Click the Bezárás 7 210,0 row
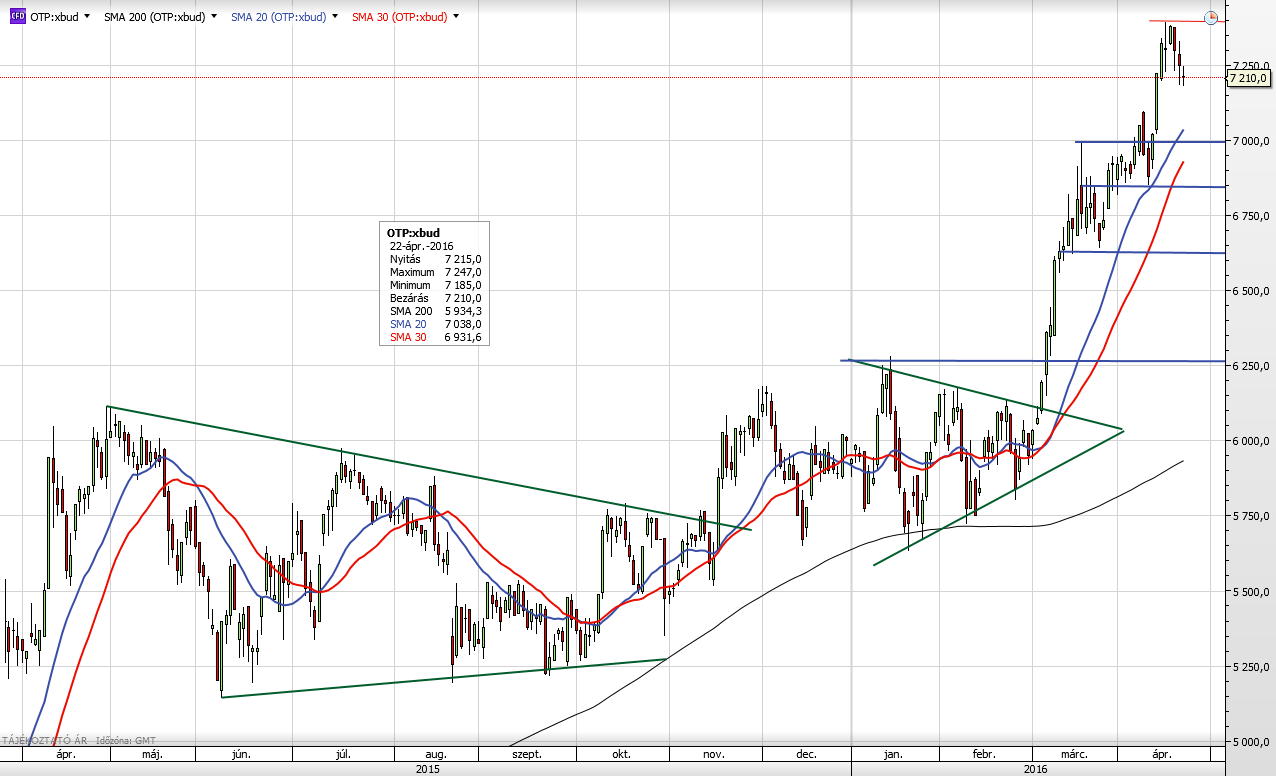 click(435, 298)
